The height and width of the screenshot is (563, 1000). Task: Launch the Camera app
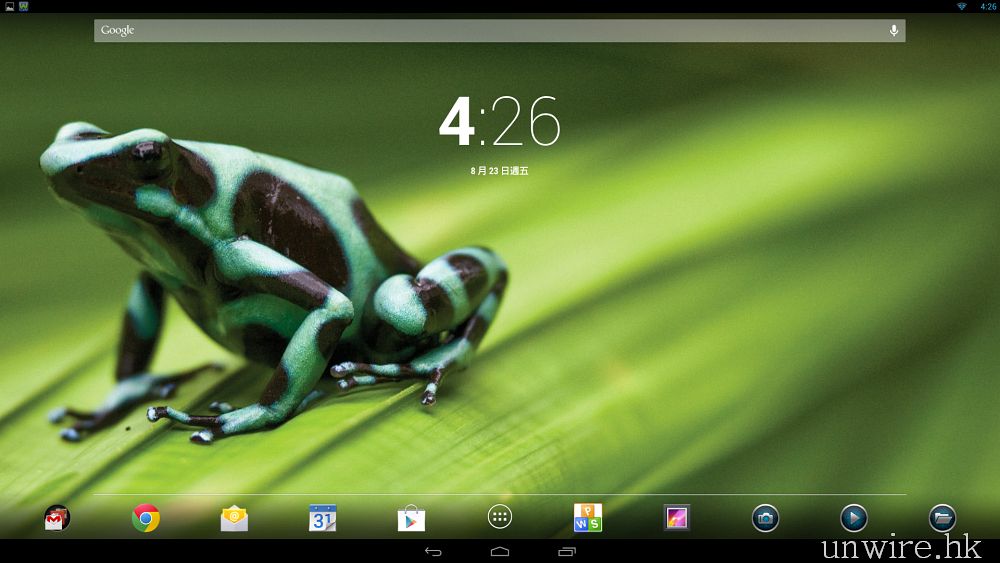pos(765,518)
